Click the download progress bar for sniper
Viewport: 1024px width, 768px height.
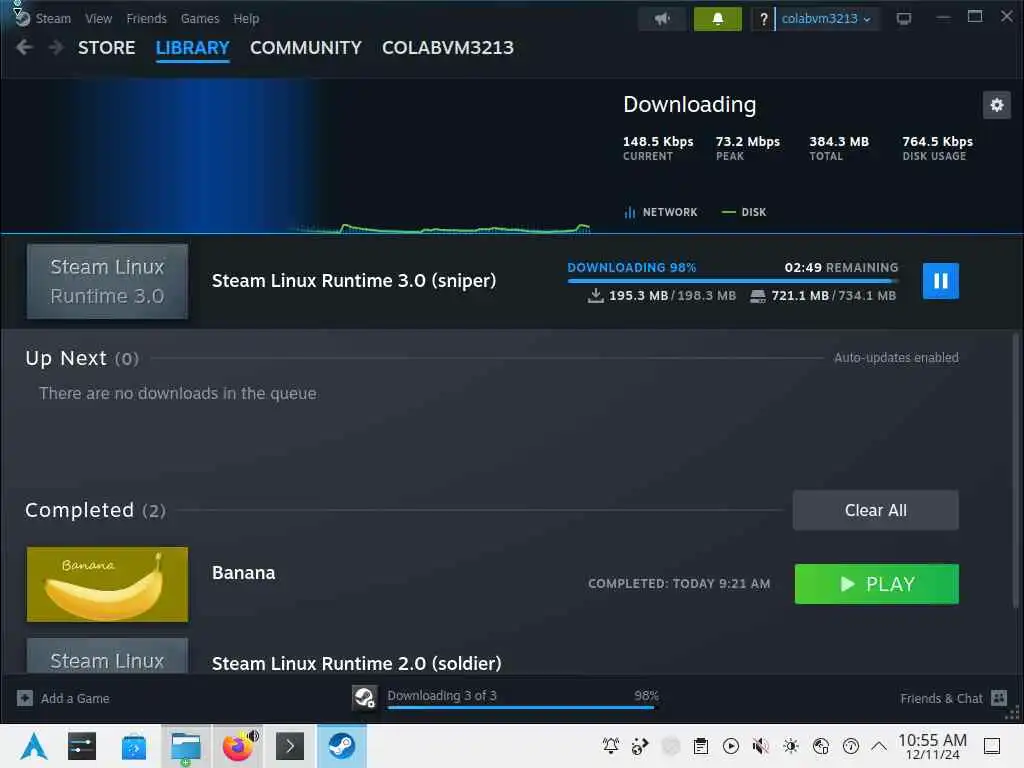(x=733, y=281)
